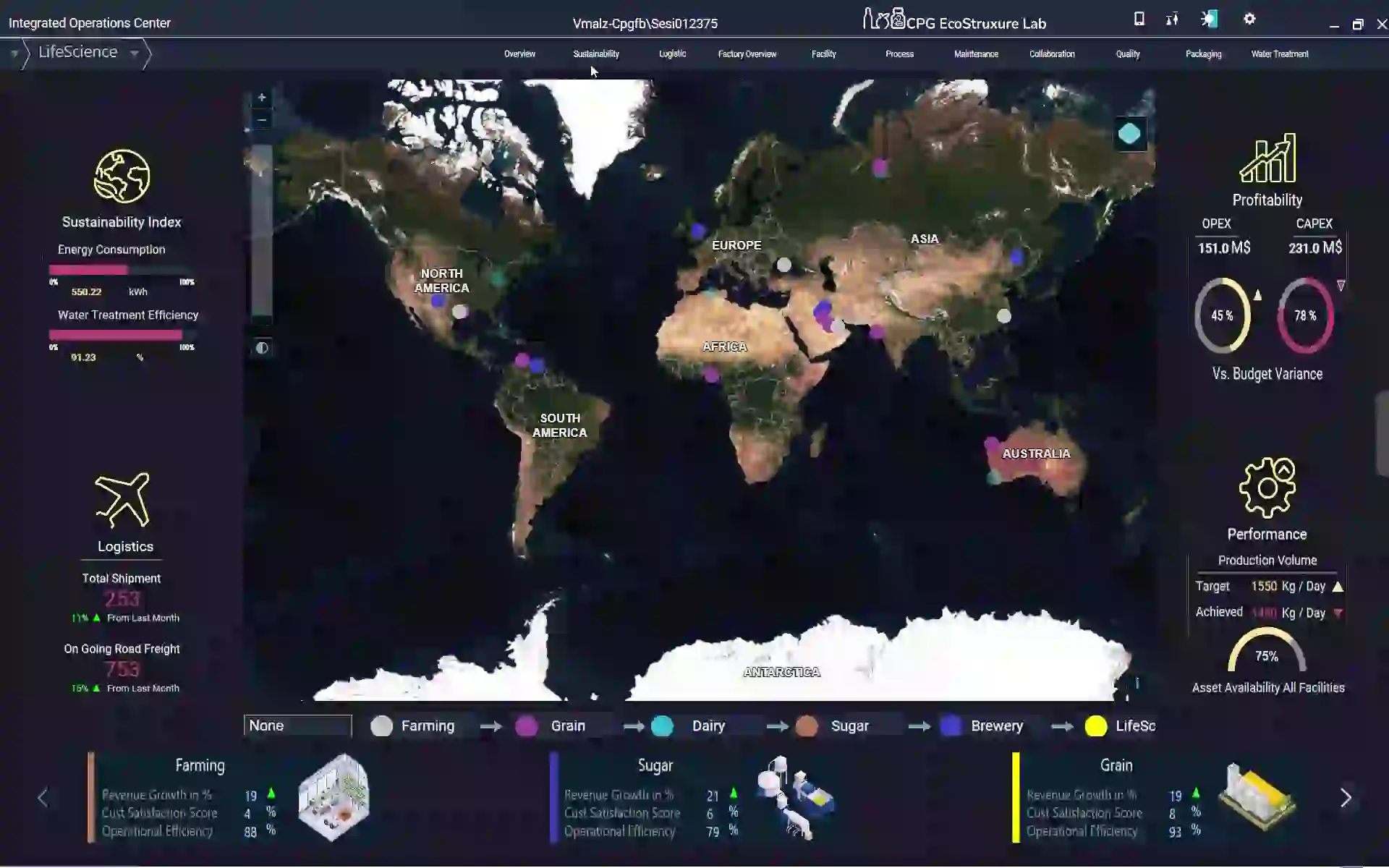Filter map by Dairy legend dot
1389x868 pixels.
point(662,726)
